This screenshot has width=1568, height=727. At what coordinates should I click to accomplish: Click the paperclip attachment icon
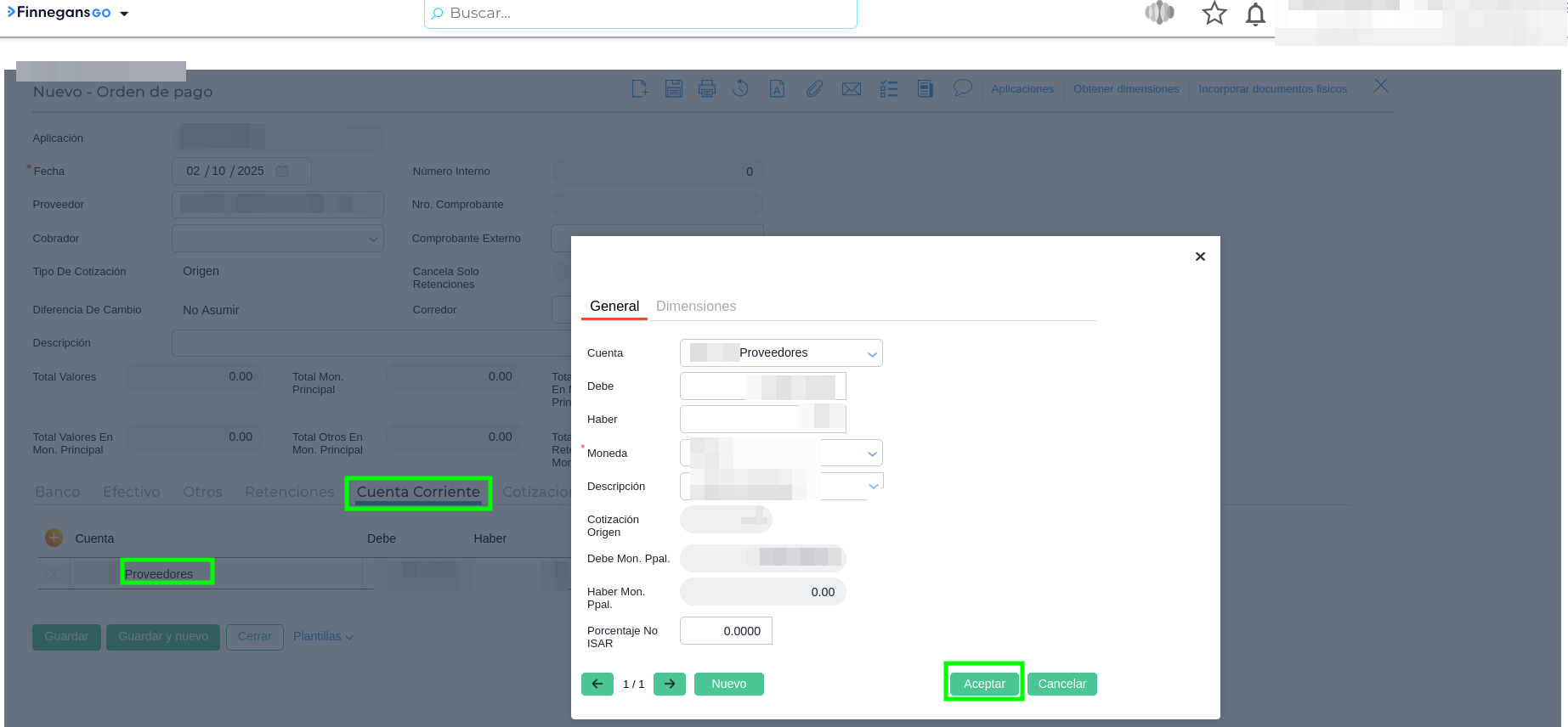814,88
